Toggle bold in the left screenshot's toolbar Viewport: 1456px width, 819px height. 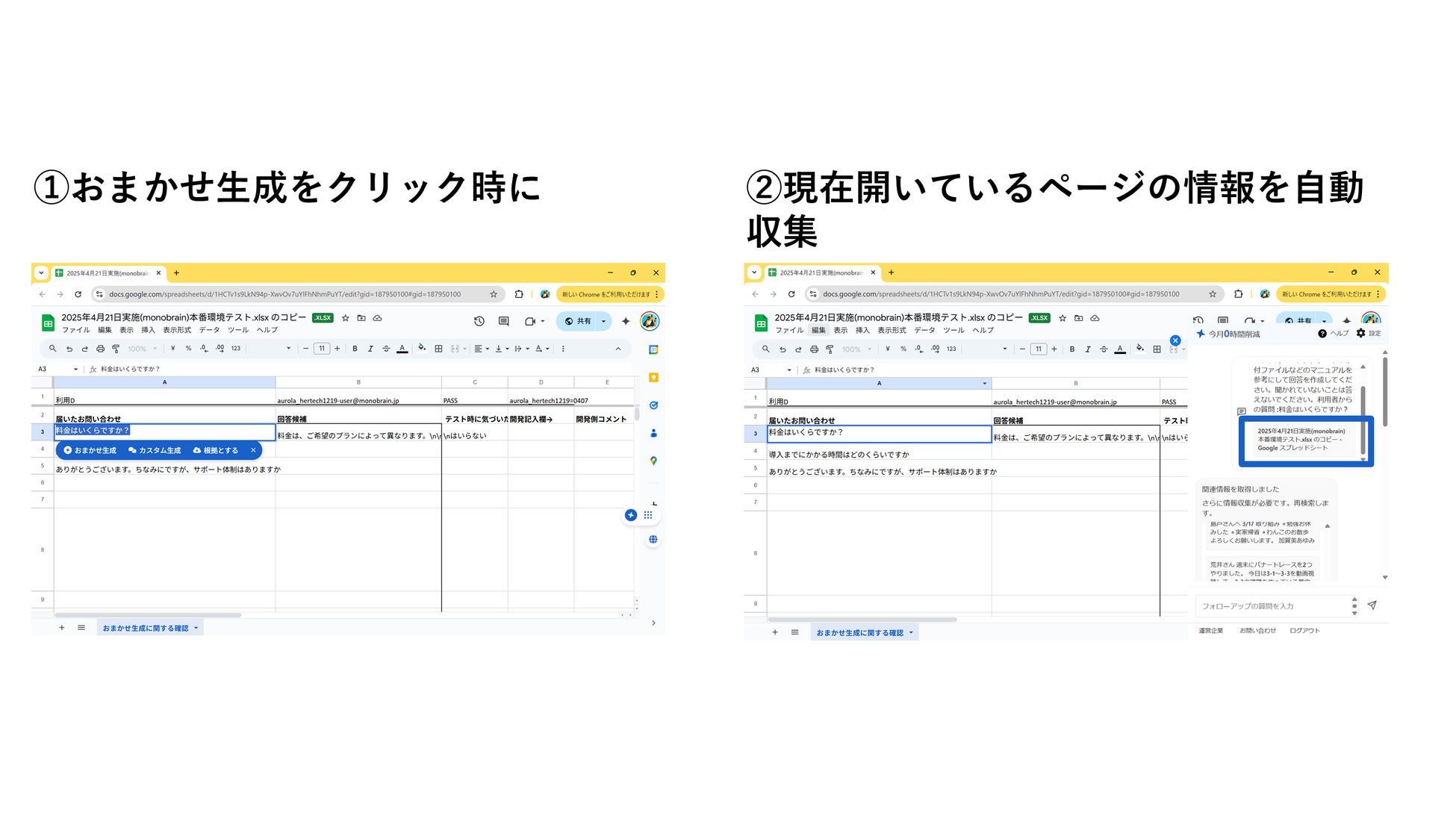tap(355, 349)
